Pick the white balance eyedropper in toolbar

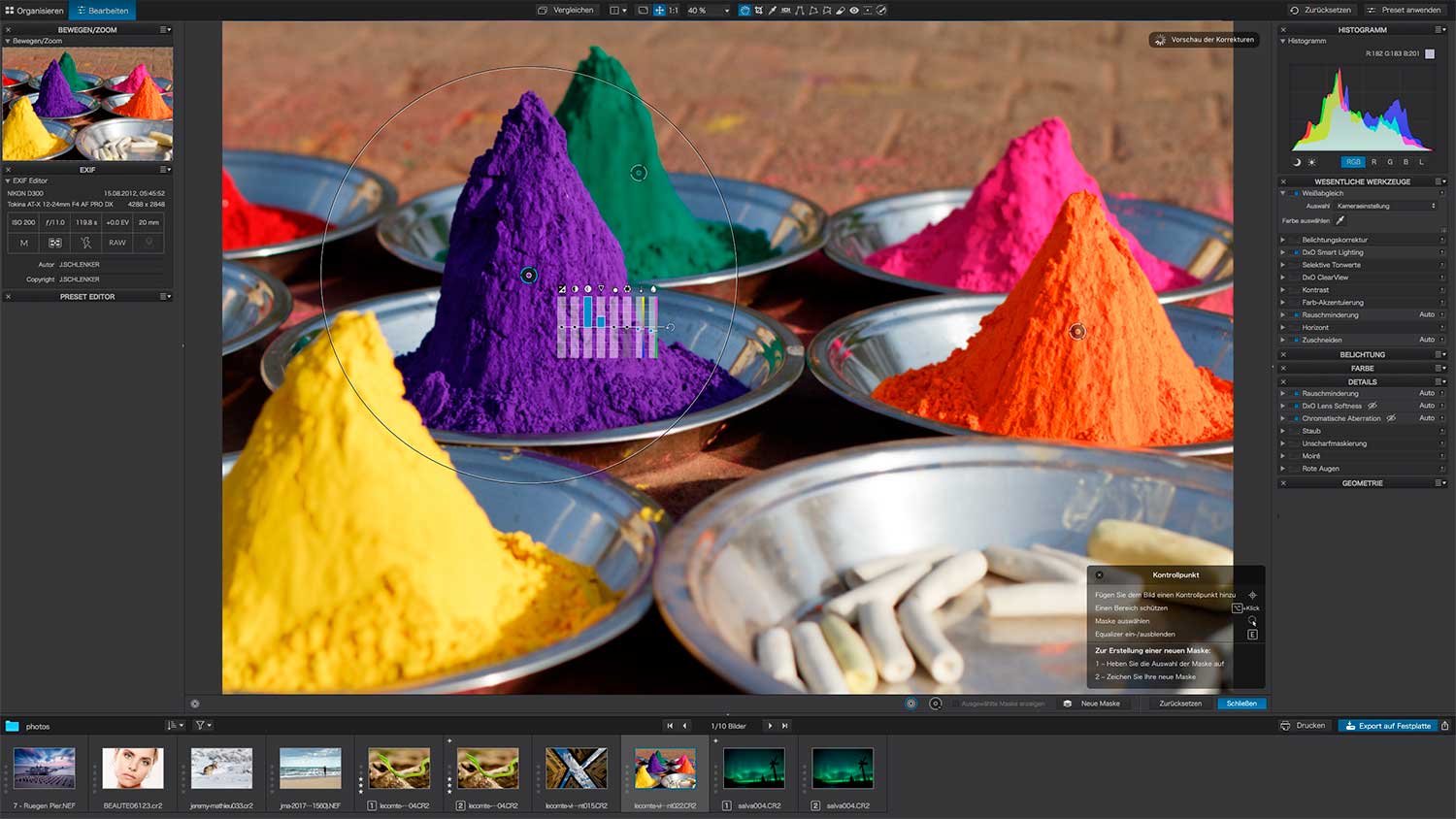(773, 11)
